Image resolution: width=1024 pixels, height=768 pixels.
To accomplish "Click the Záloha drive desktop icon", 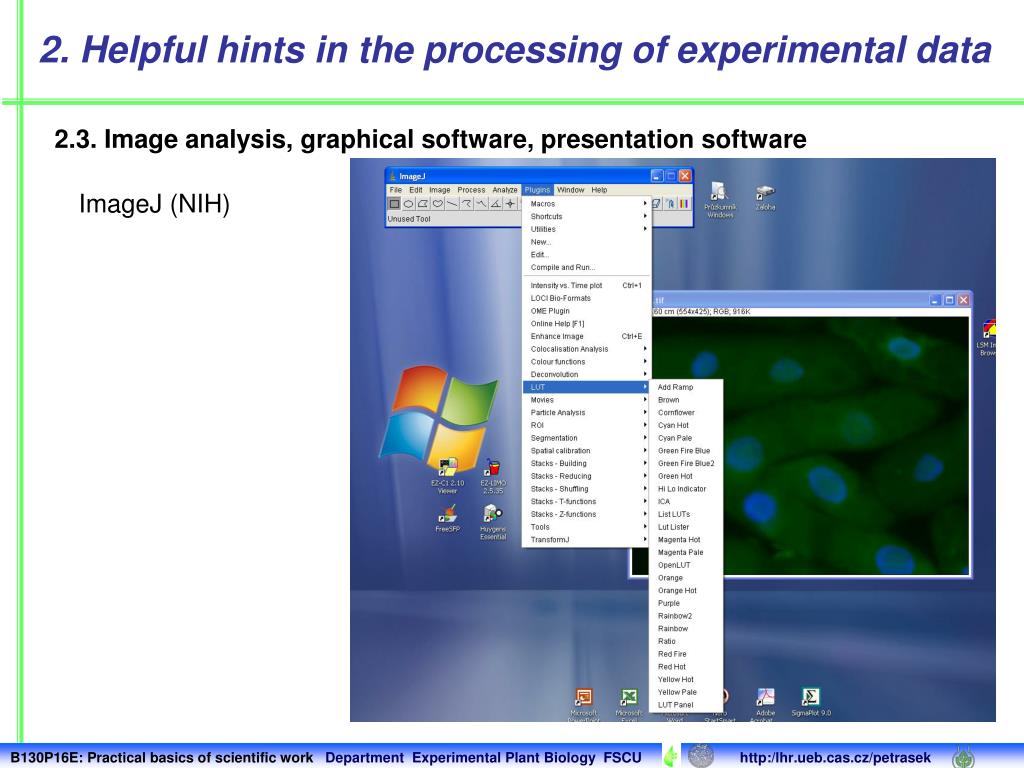I will click(x=765, y=197).
